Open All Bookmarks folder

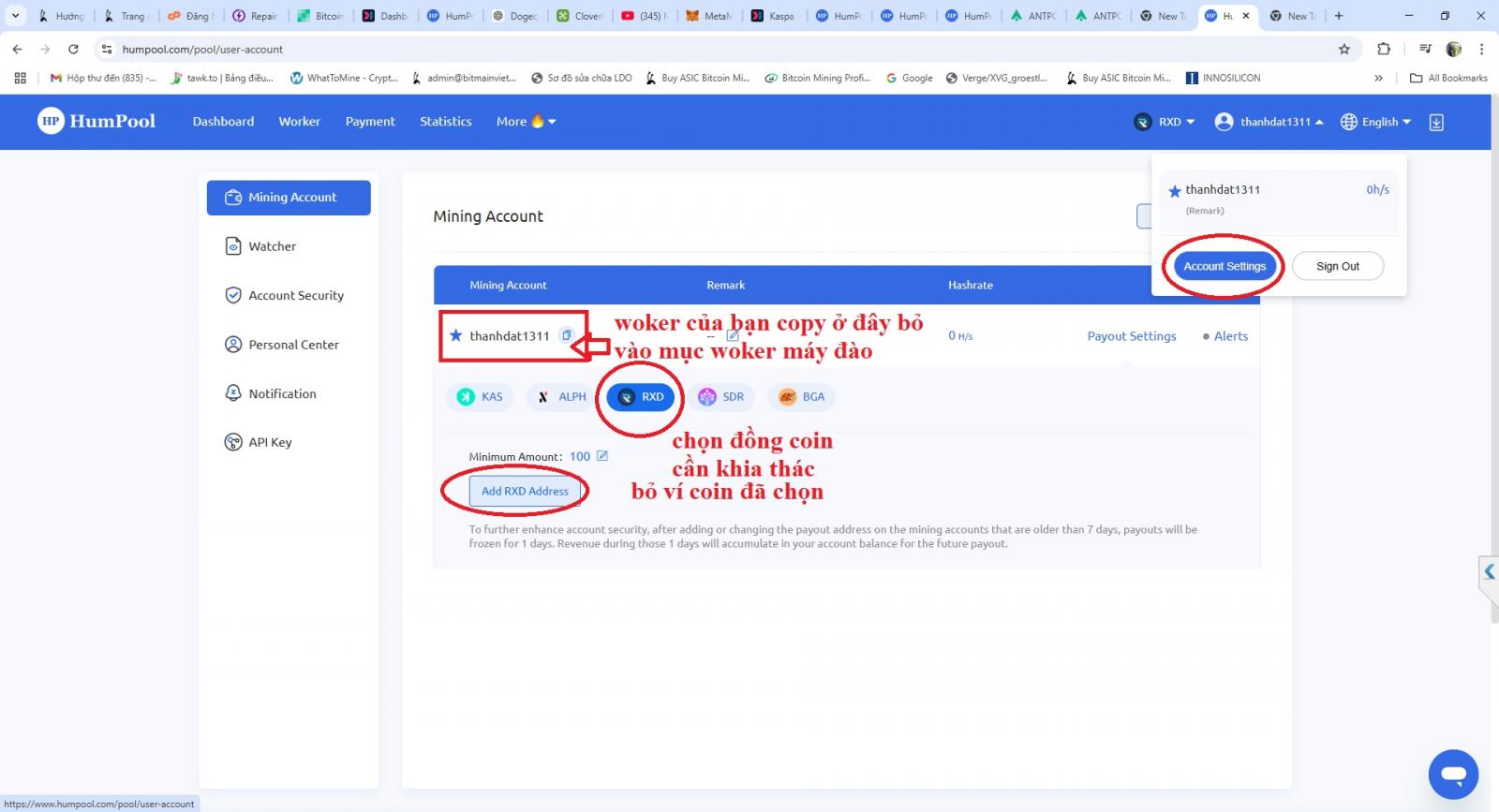click(x=1448, y=78)
